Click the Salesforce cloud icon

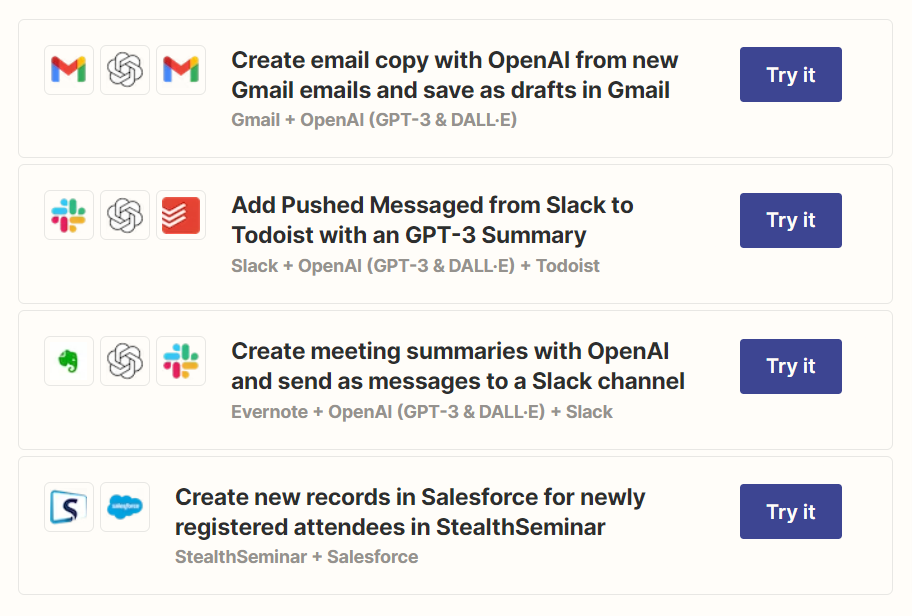pyautogui.click(x=125, y=507)
